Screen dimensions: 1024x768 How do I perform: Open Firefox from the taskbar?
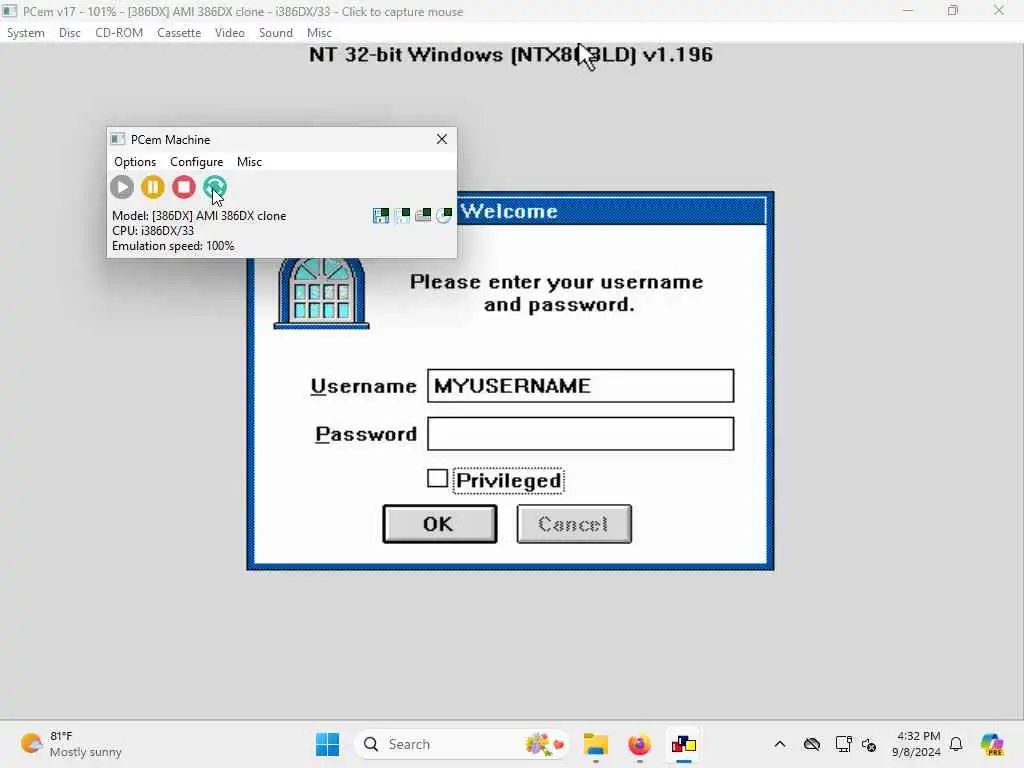coord(639,744)
